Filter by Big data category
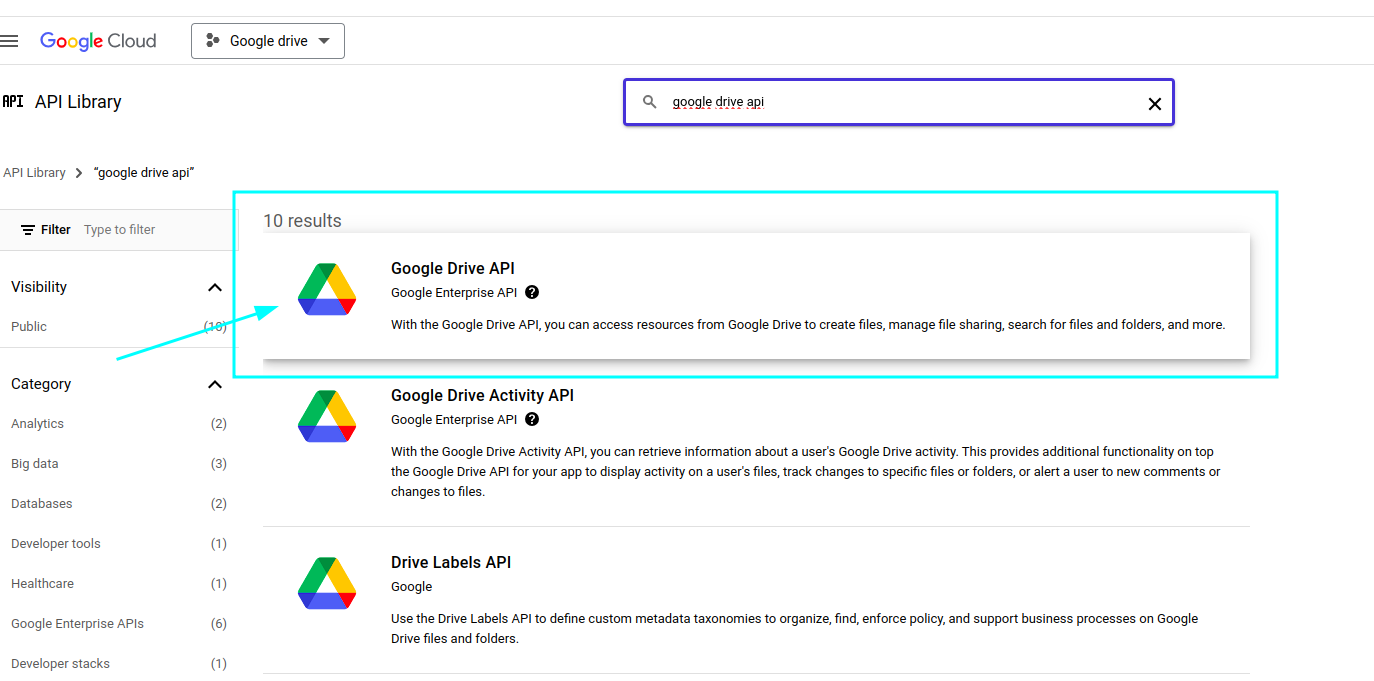Image resolution: width=1374 pixels, height=681 pixels. tap(35, 464)
